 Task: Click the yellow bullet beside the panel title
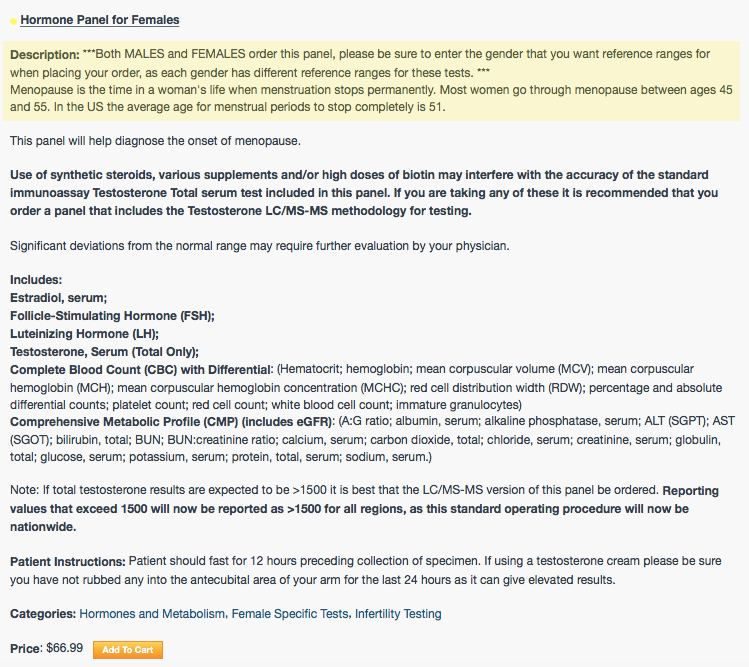click(13, 21)
